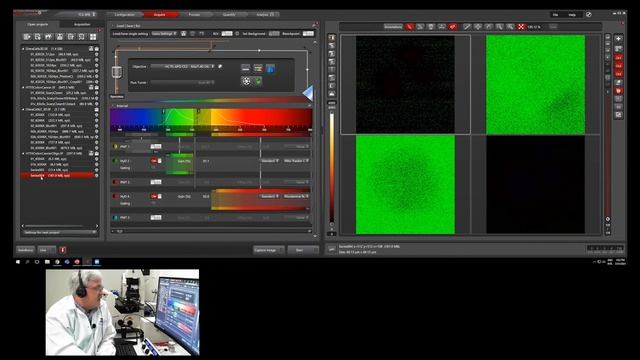Click the first gray icon right of objective

(x=245, y=68)
